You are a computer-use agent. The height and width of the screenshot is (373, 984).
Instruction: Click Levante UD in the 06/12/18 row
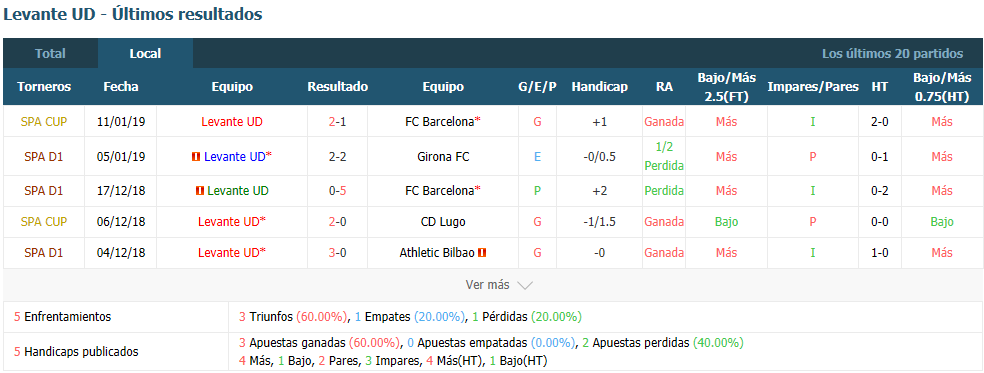(x=228, y=222)
